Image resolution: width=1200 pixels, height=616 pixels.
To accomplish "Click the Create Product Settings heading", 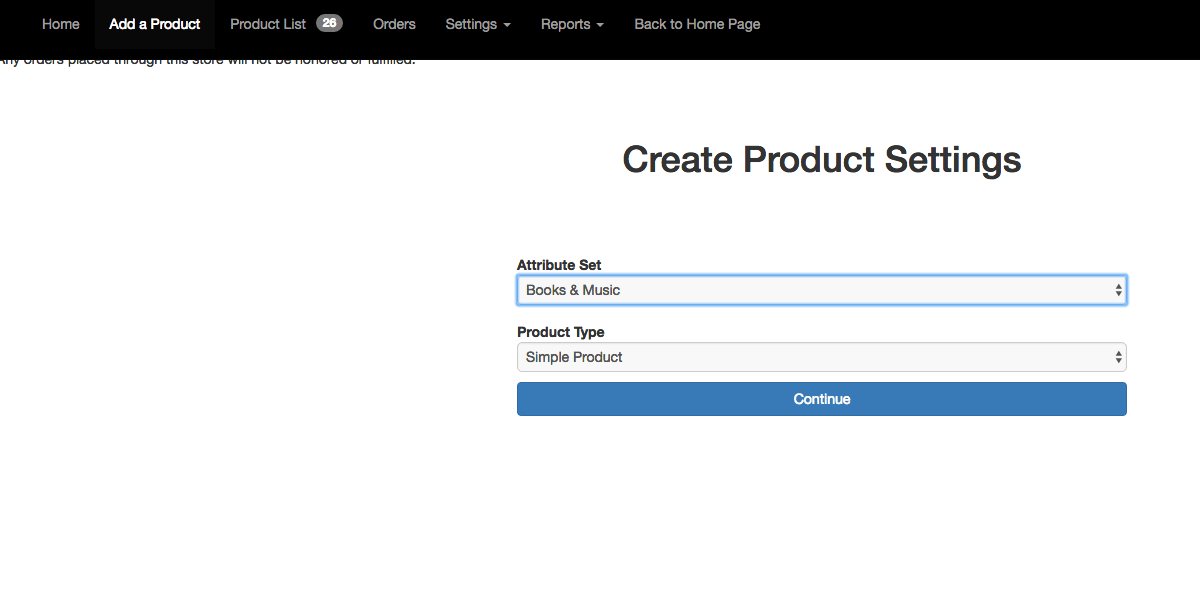I will 821,160.
